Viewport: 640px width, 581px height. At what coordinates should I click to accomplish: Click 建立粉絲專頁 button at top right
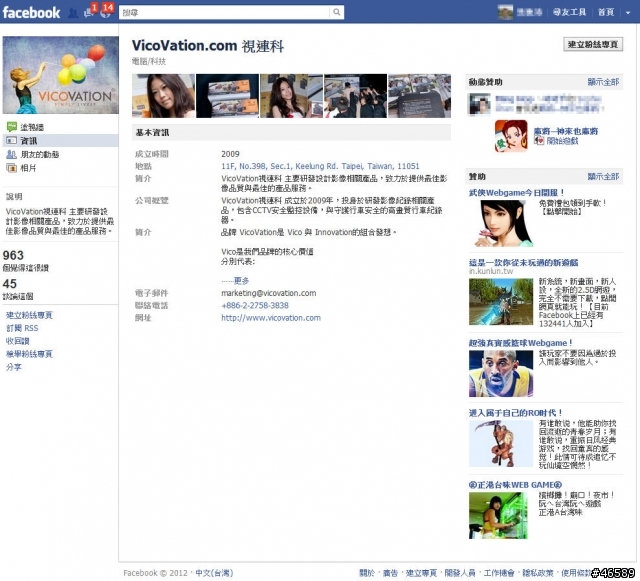pyautogui.click(x=593, y=44)
